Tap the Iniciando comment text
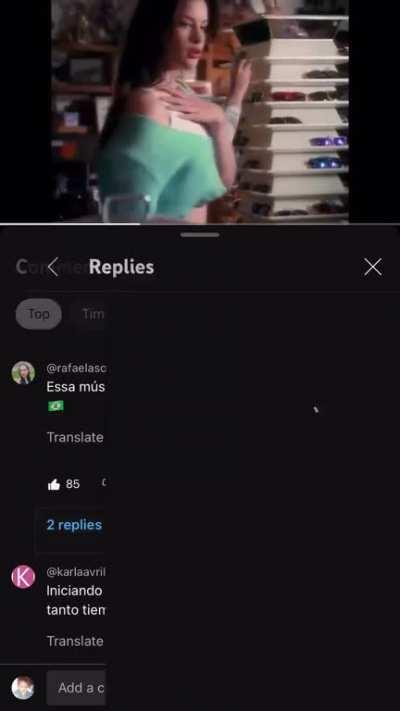The image size is (400, 711). click(x=76, y=600)
